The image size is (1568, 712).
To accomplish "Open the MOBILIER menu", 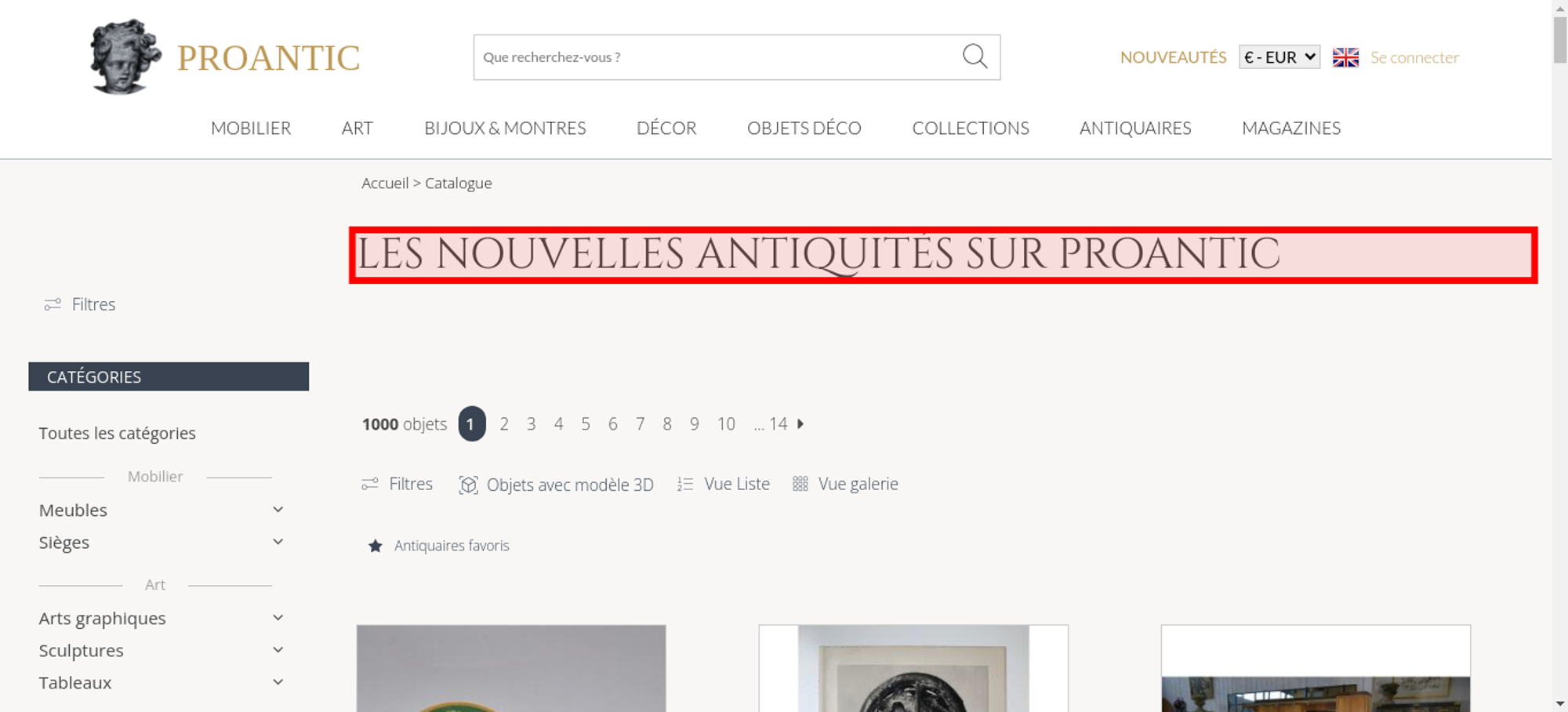I will (x=251, y=128).
